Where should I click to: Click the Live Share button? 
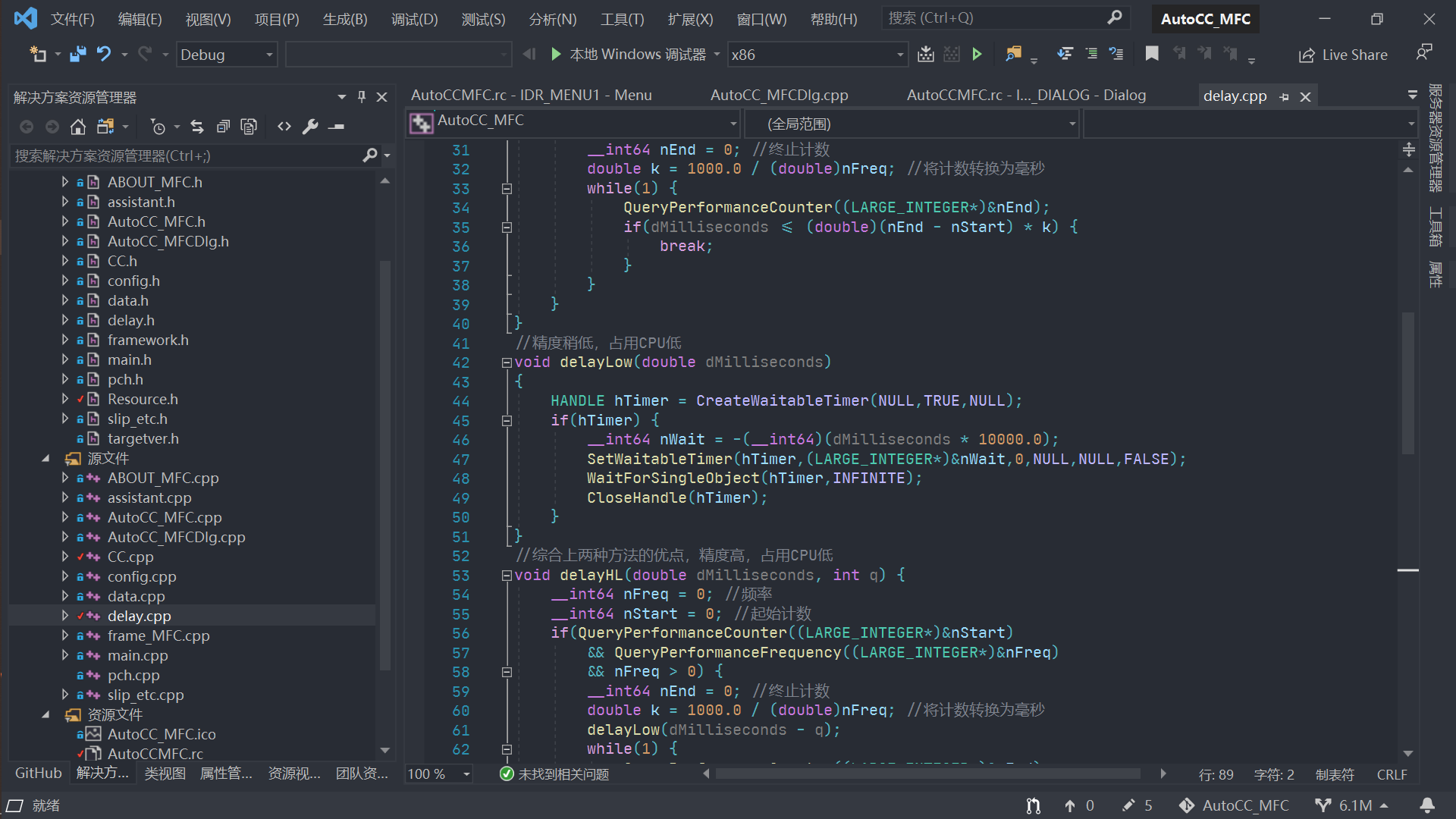coord(1343,55)
